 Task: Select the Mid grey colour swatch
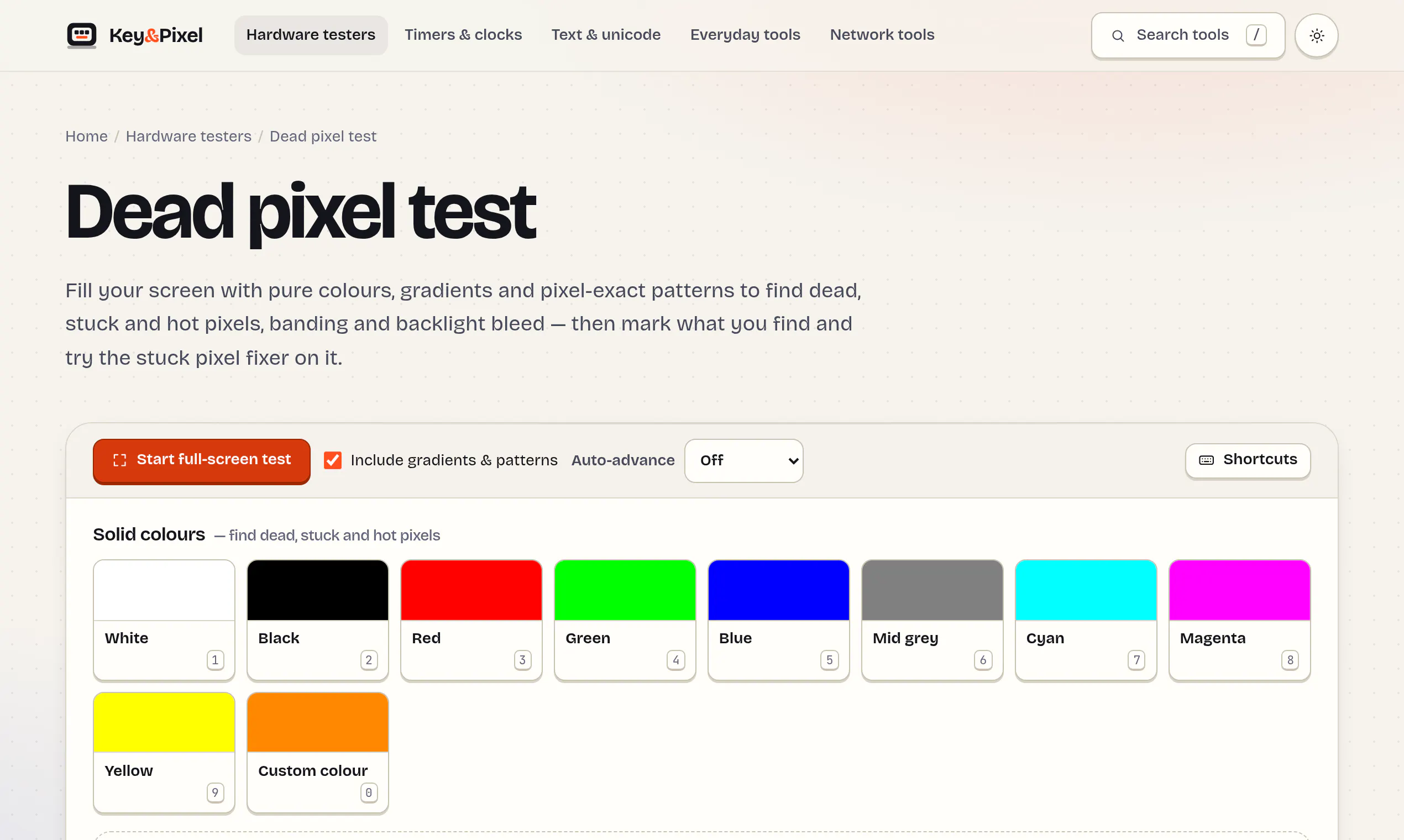[x=932, y=620]
